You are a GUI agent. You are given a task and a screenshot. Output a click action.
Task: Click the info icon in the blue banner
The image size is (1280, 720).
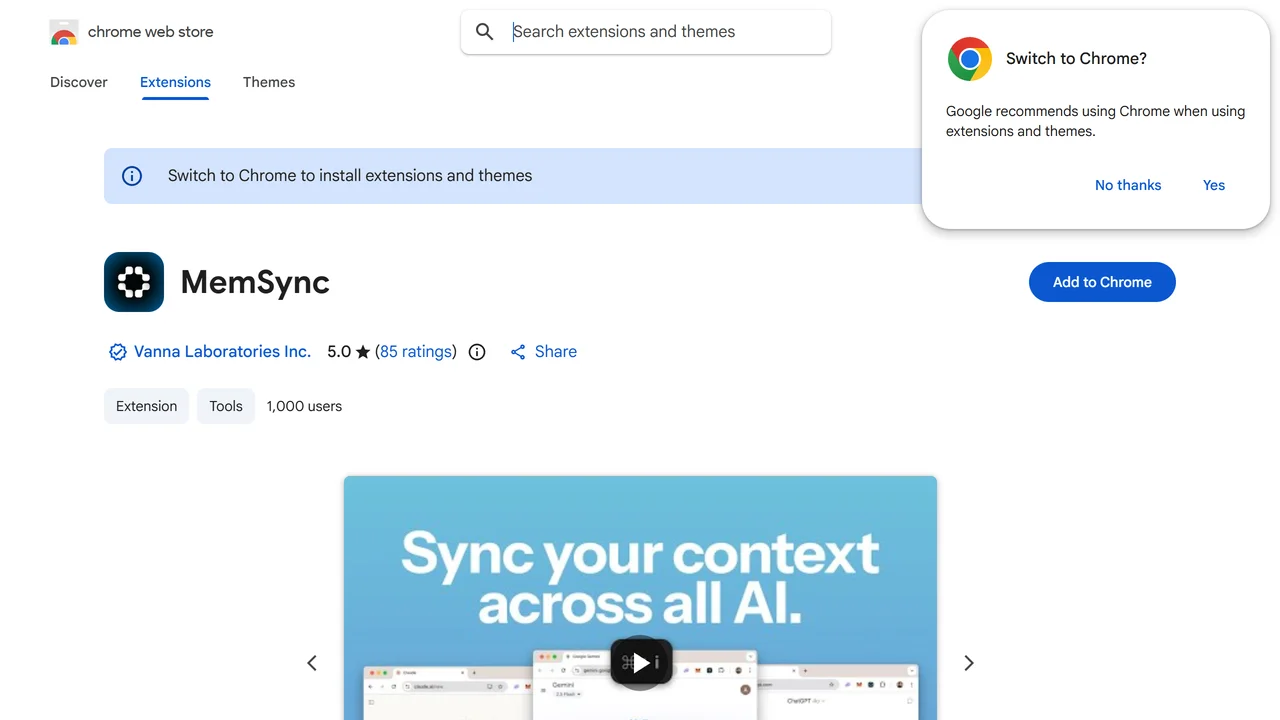click(x=132, y=176)
